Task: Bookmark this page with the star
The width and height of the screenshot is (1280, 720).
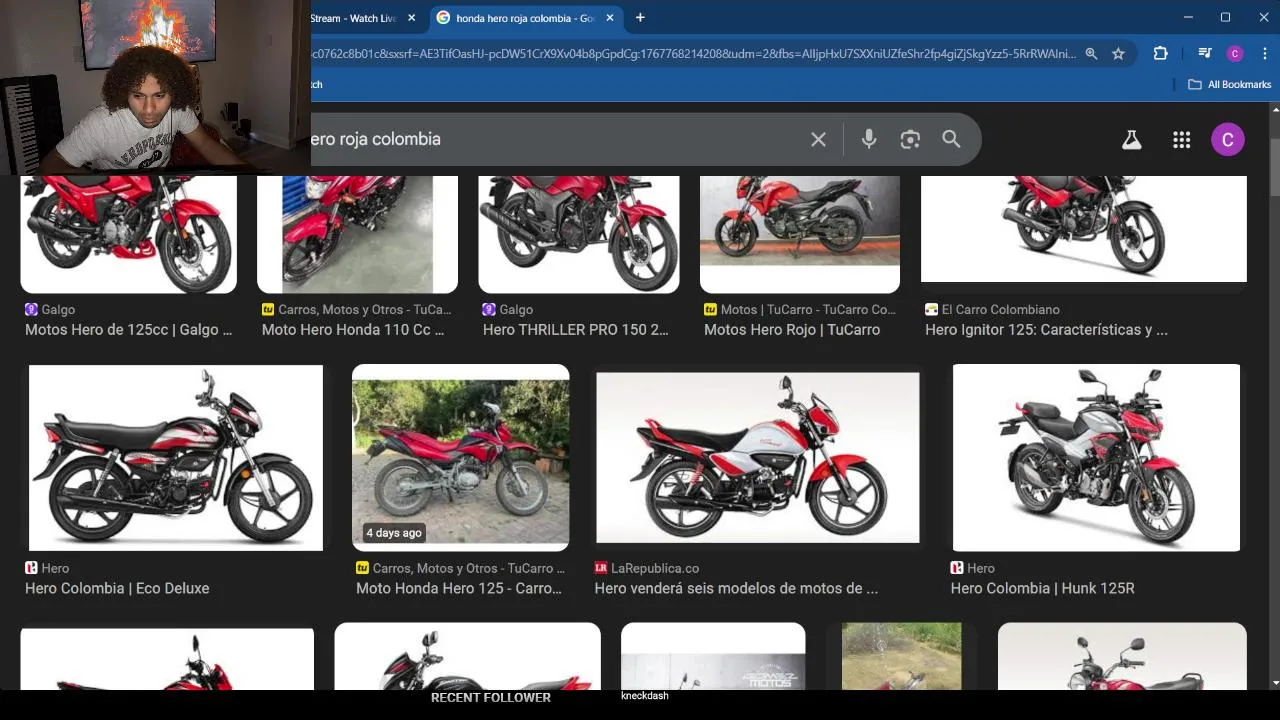Action: [x=1118, y=54]
